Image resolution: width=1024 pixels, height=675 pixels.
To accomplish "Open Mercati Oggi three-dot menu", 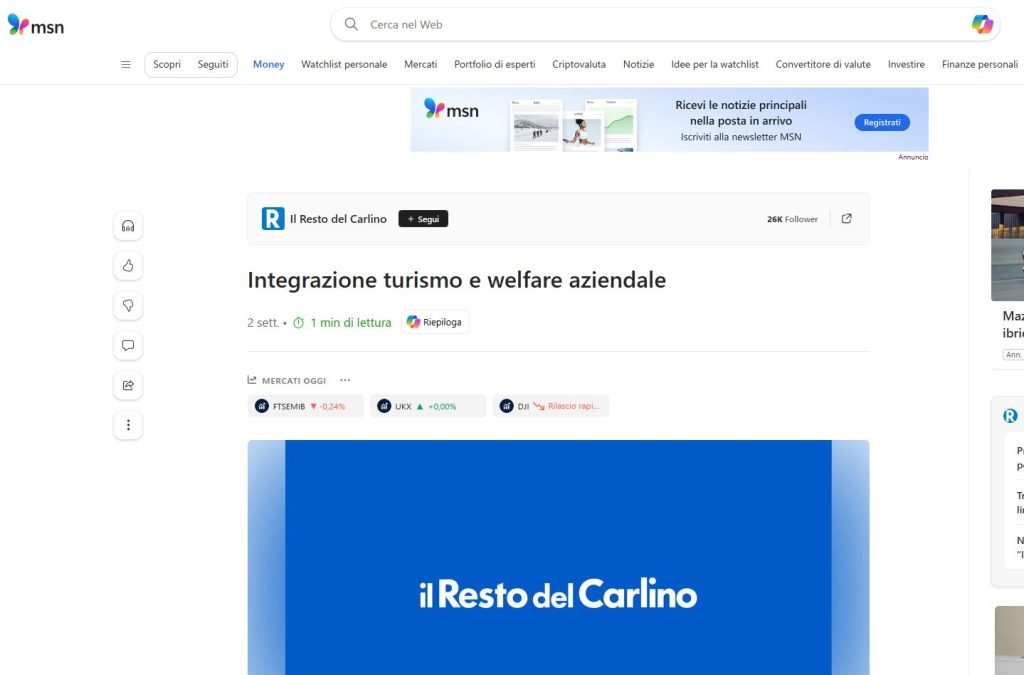I will [x=345, y=380].
